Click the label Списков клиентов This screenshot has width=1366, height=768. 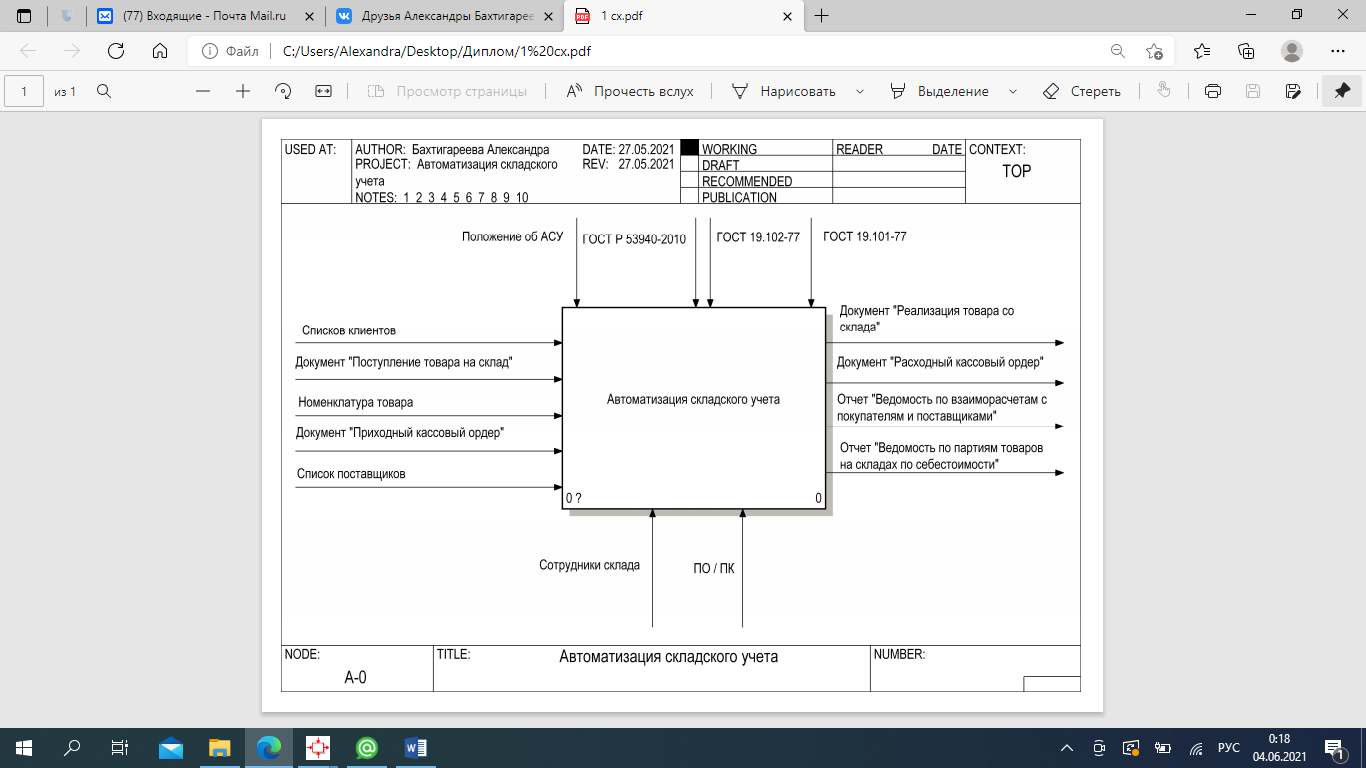[349, 330]
